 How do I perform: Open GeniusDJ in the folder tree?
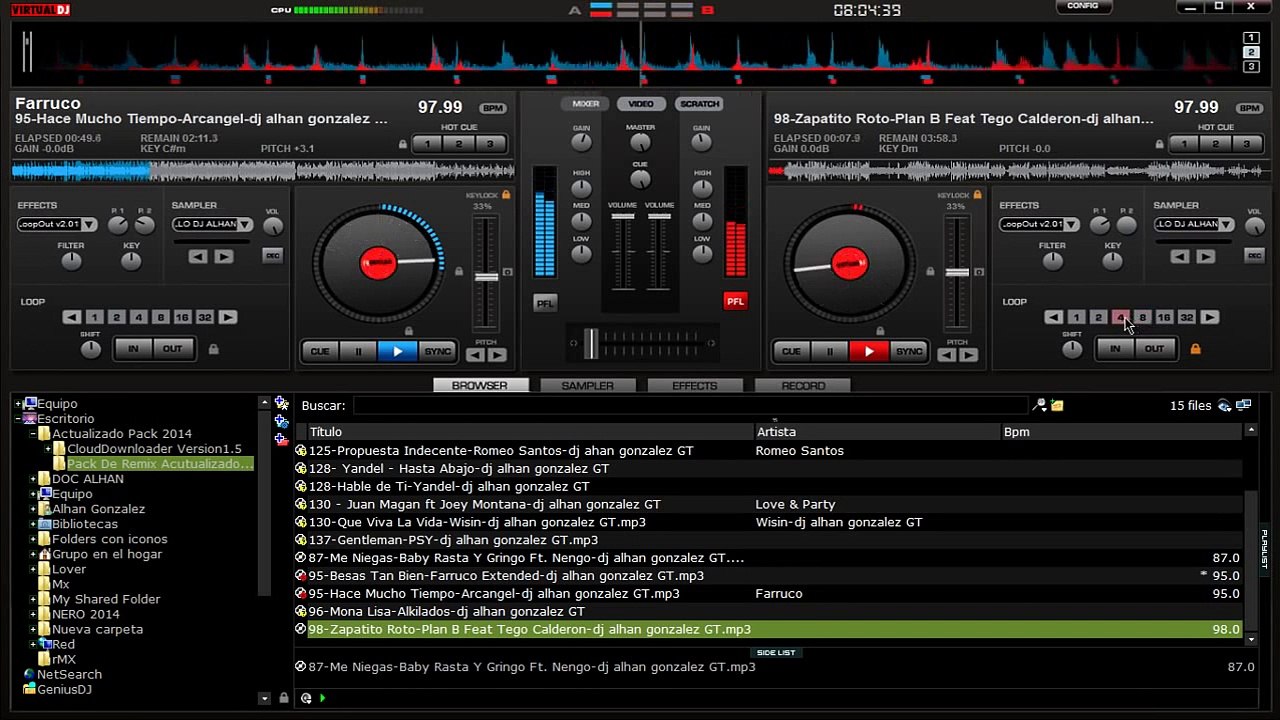64,689
